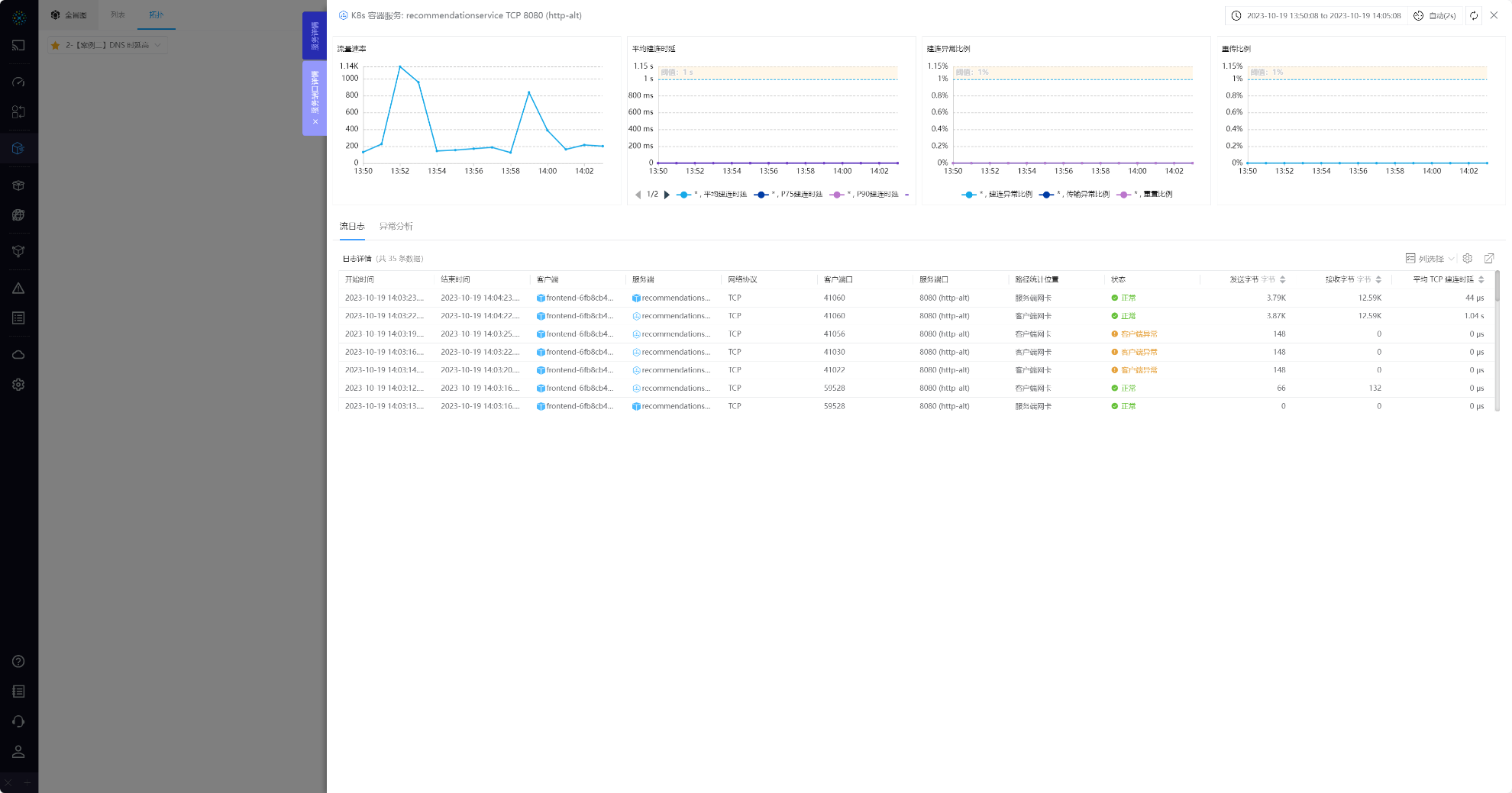The image size is (1512, 793).
Task: Open the 列选择 column selection dropdown
Action: pyautogui.click(x=1430, y=259)
